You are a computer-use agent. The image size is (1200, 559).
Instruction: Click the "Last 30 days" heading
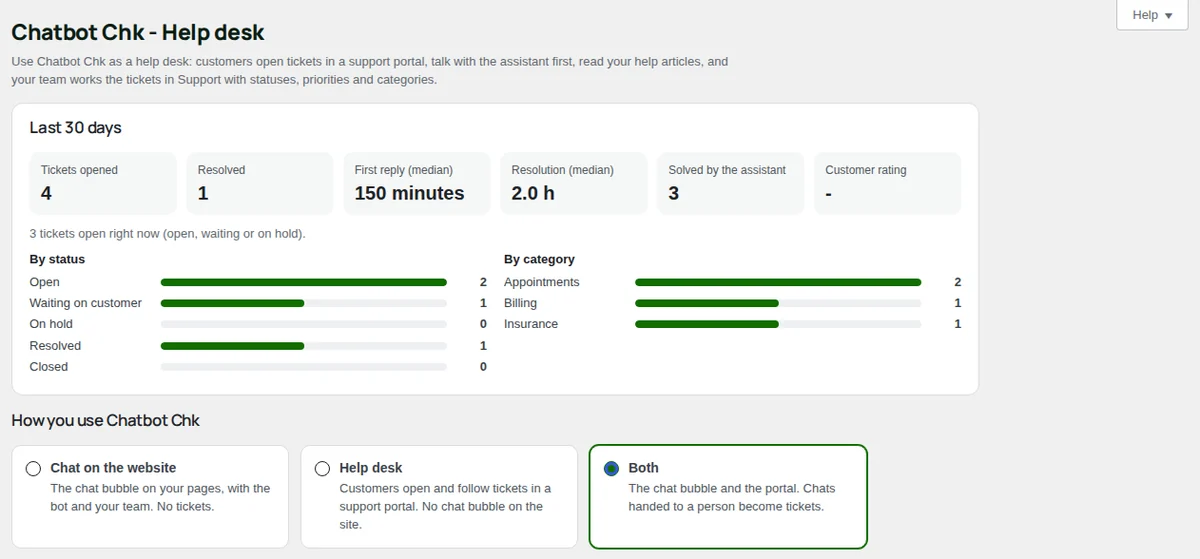pos(76,128)
